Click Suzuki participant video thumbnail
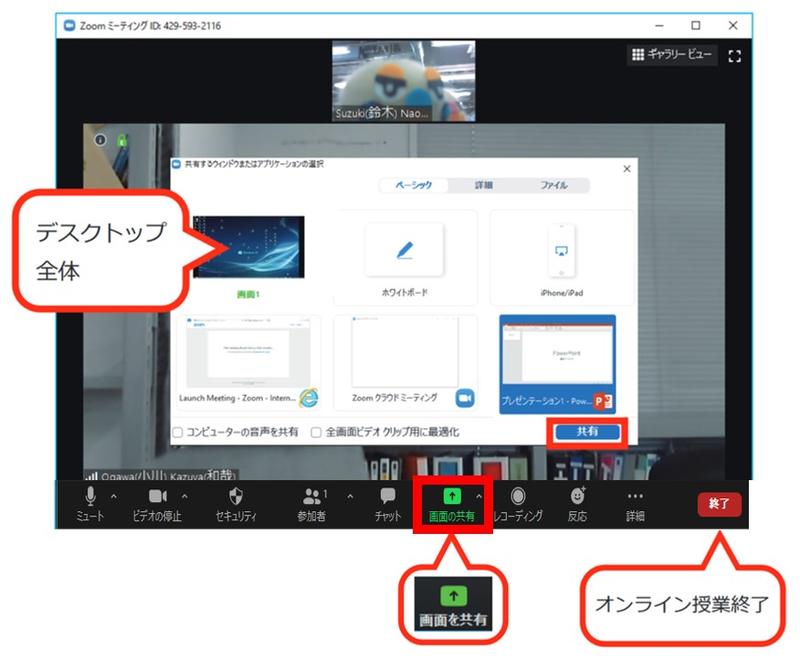 [x=404, y=81]
